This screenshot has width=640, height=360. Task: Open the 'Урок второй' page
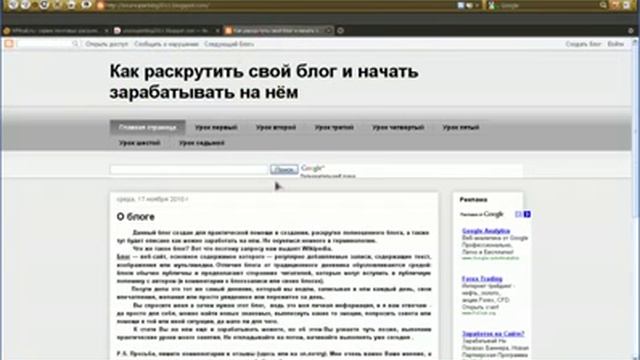click(x=276, y=127)
